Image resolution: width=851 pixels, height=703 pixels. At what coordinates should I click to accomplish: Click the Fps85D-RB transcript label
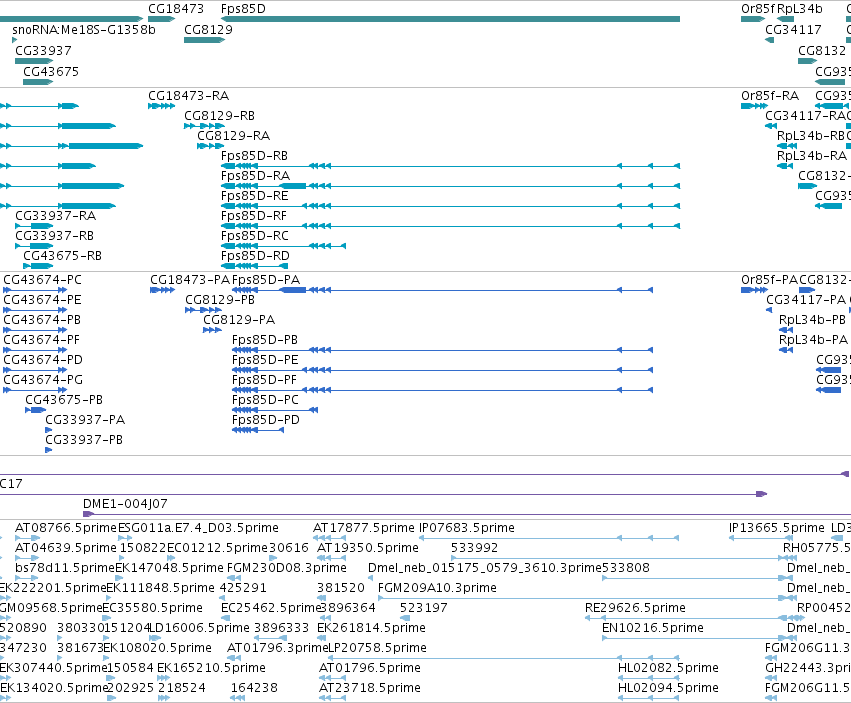coord(254,156)
